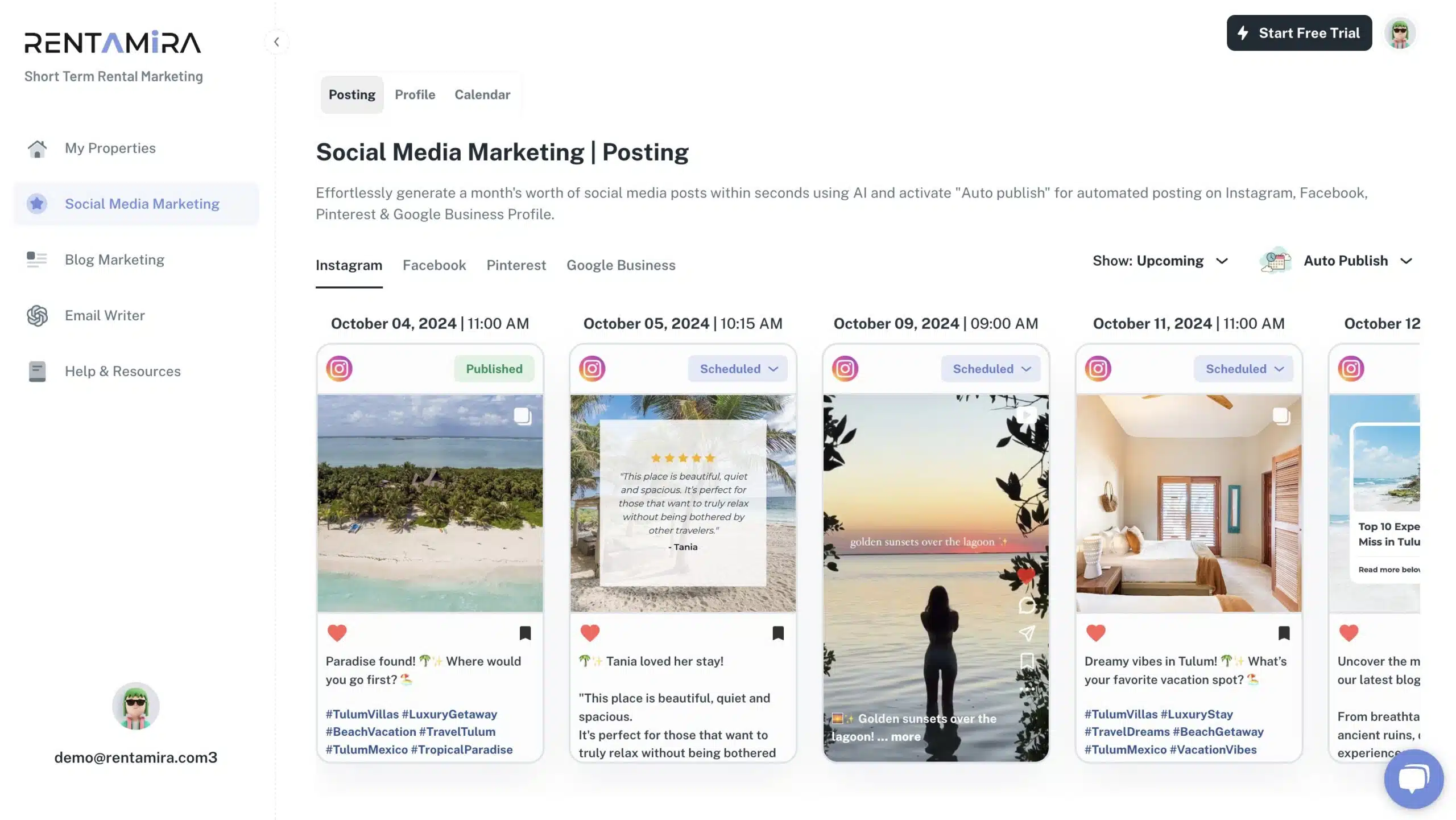Click the Start Free Trial button
This screenshot has height=820, width=1456.
(1299, 33)
